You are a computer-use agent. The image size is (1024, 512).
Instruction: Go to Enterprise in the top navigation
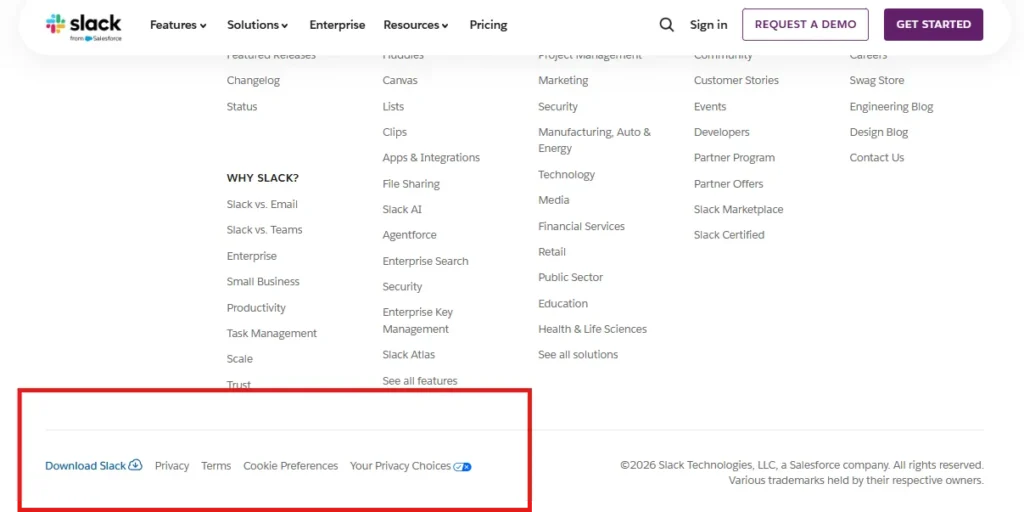(337, 25)
